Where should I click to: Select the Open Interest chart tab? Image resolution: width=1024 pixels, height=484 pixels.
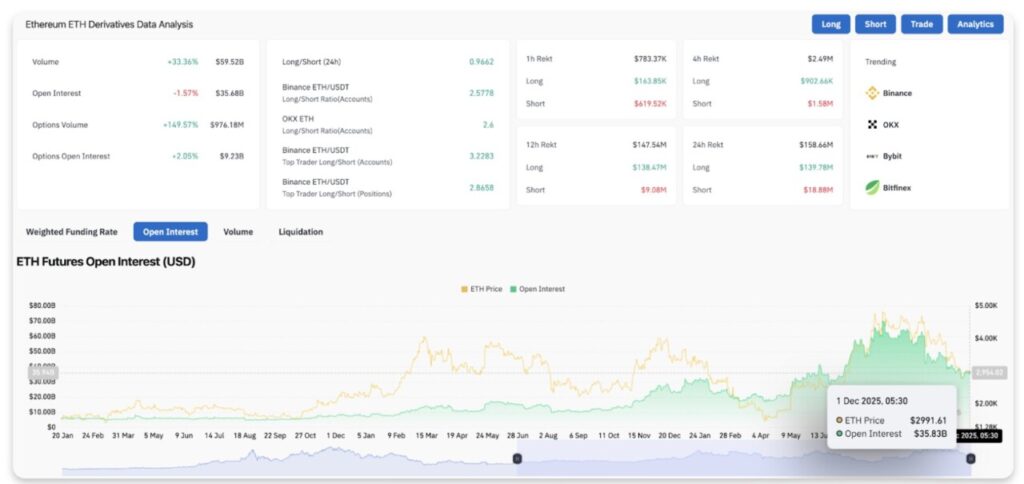click(170, 232)
